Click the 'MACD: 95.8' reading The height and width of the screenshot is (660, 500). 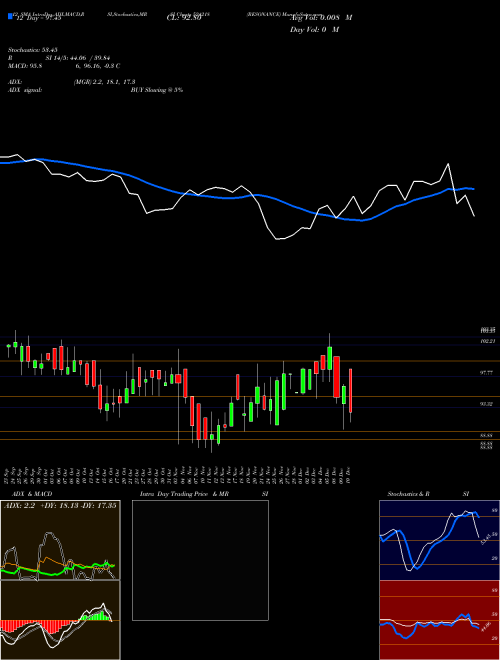25,66
